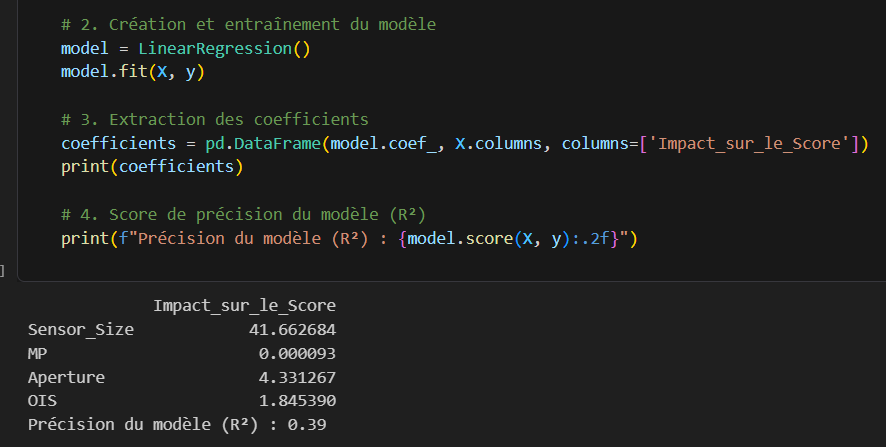Click the output column header Impact_sur_le_Score
This screenshot has width=886, height=447.
pos(244,305)
